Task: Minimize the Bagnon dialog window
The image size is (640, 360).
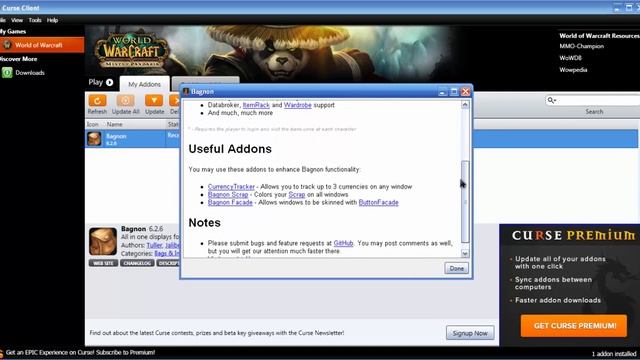Action: pos(442,92)
